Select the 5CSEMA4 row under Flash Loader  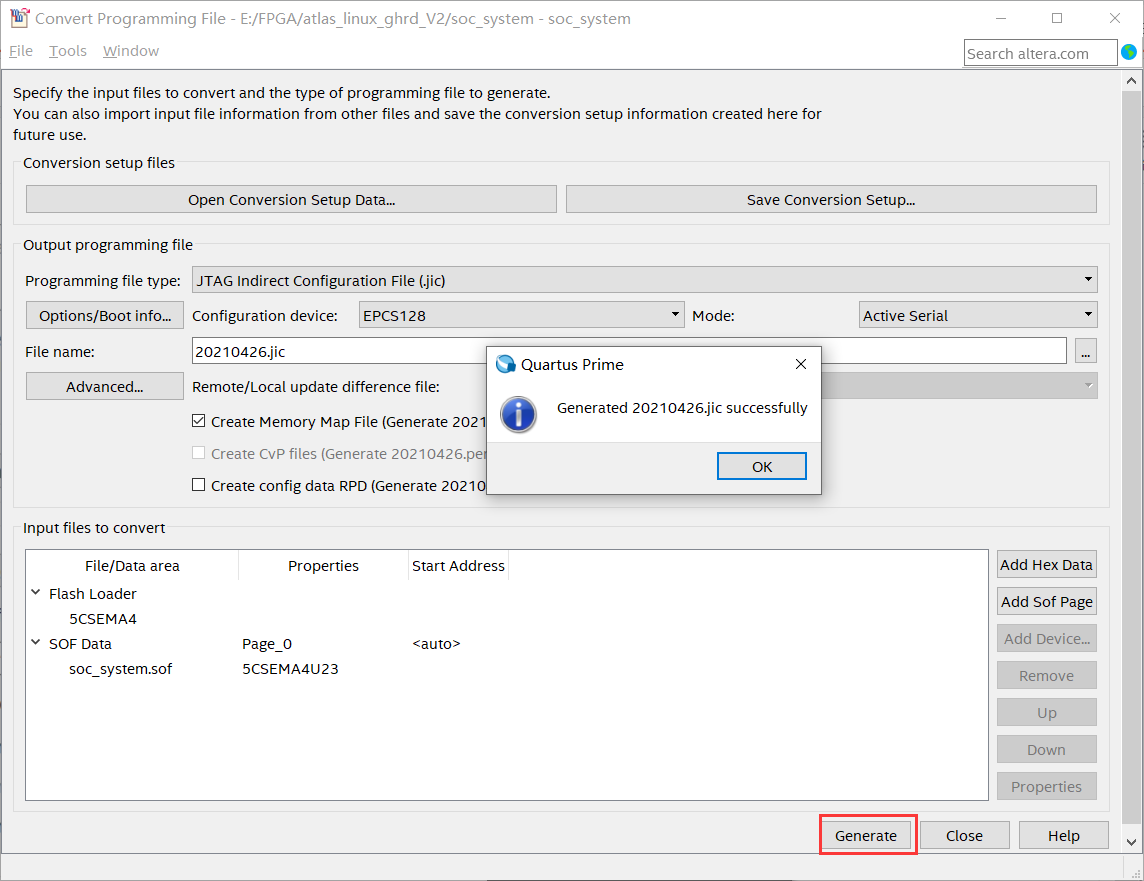(x=103, y=618)
